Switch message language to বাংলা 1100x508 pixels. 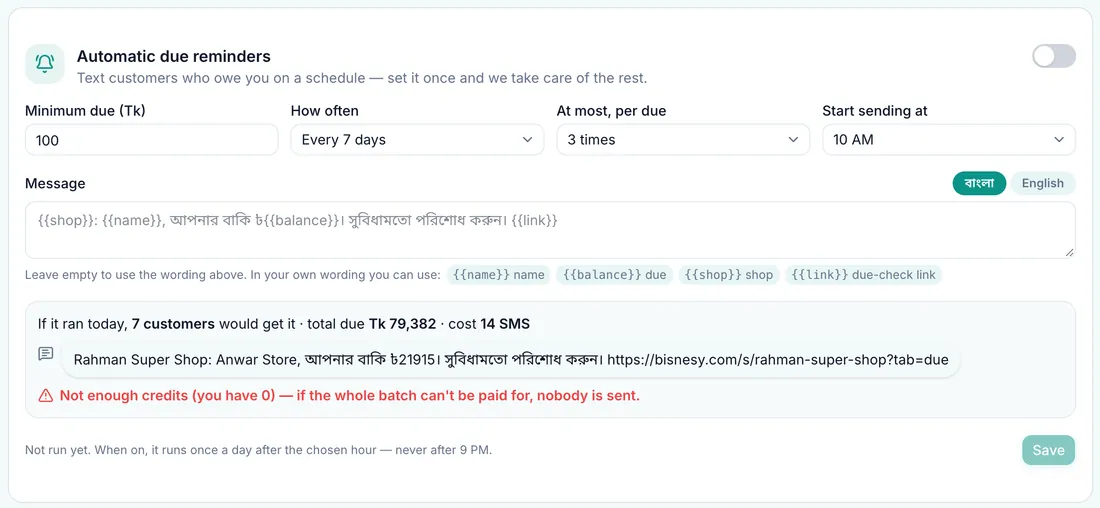pyautogui.click(x=979, y=183)
